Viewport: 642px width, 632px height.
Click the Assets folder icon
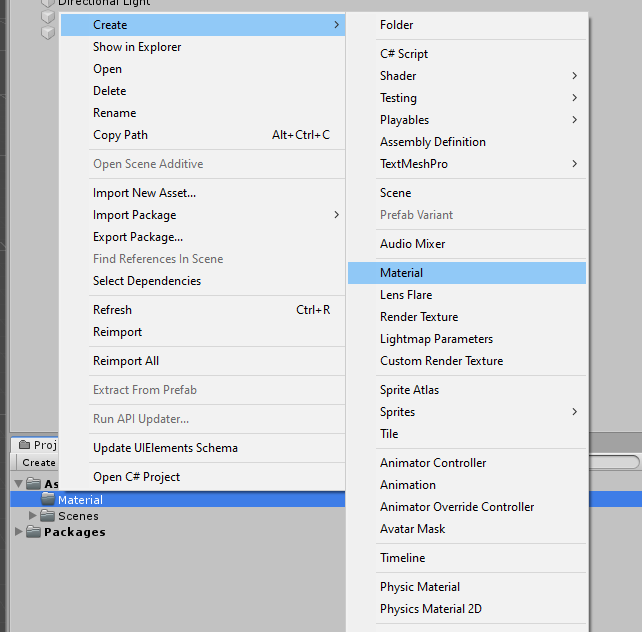[34, 484]
